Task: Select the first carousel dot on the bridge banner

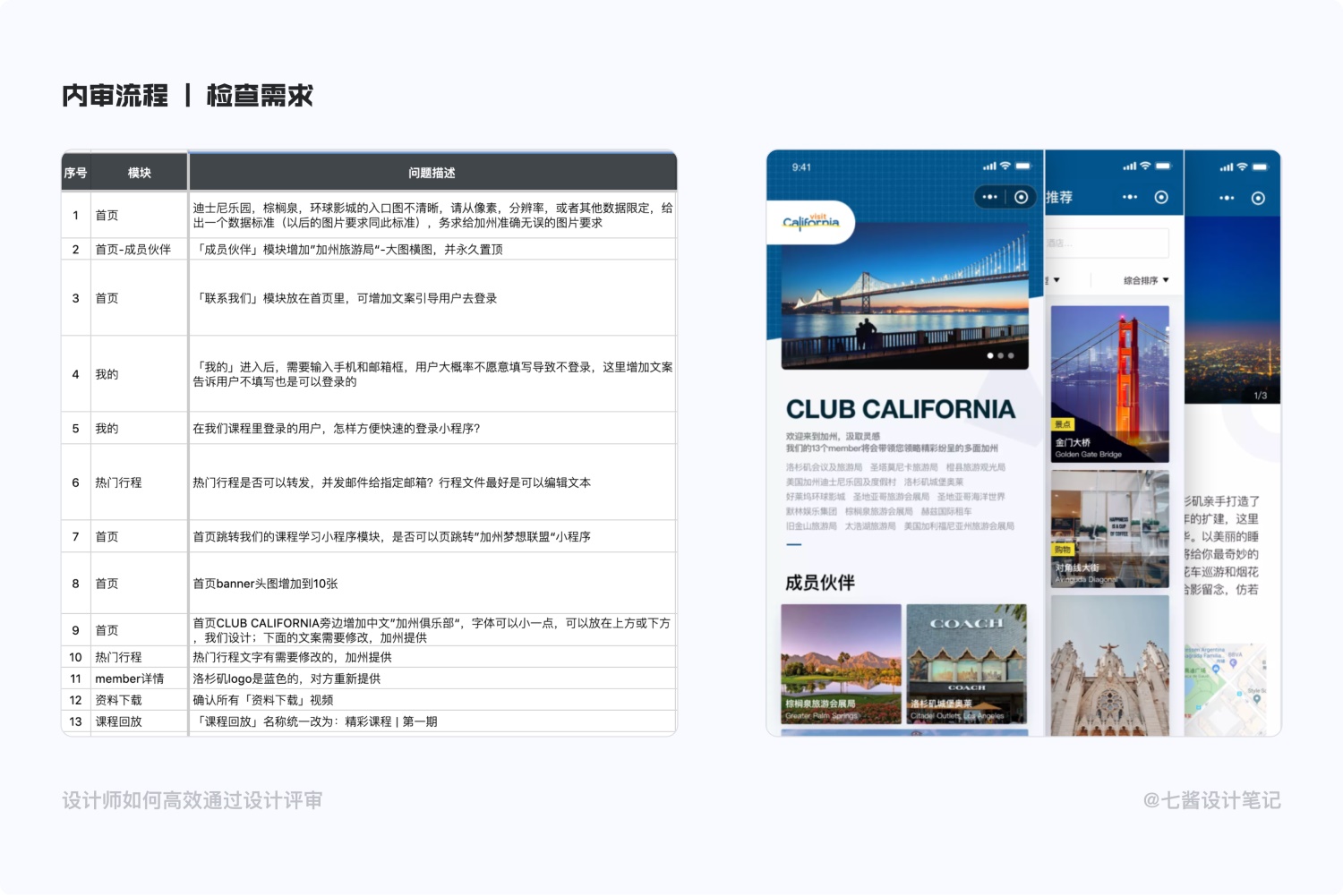Action: click(990, 355)
